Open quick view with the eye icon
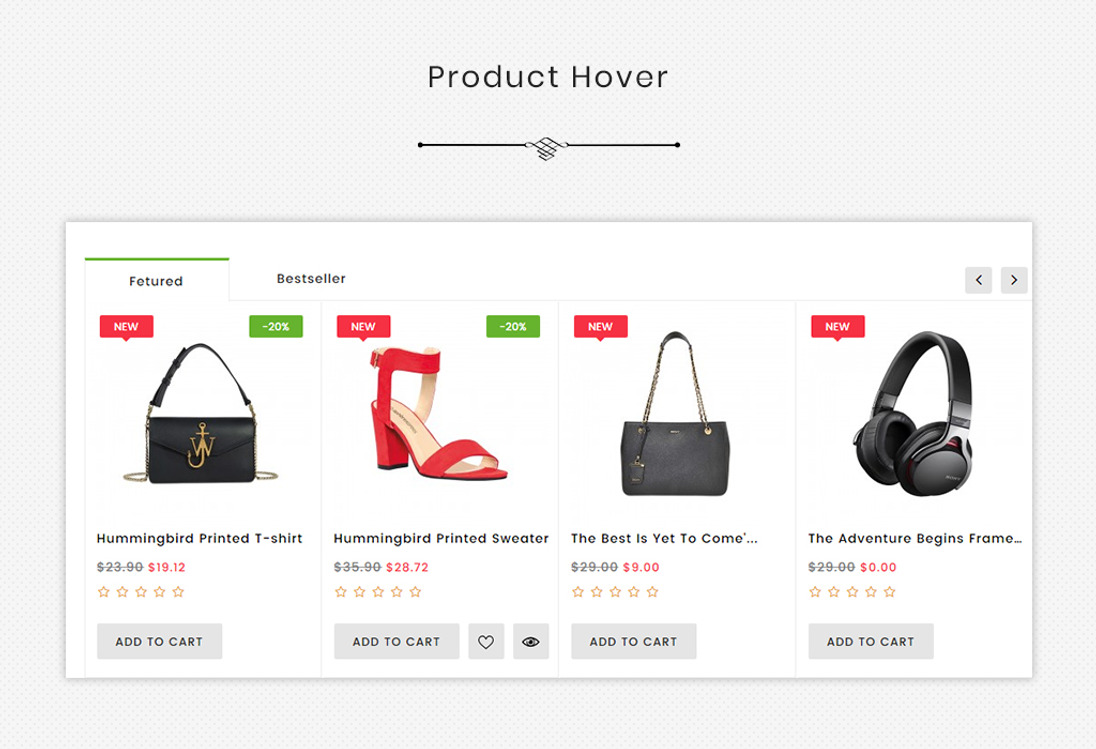The height and width of the screenshot is (749, 1096). 531,641
